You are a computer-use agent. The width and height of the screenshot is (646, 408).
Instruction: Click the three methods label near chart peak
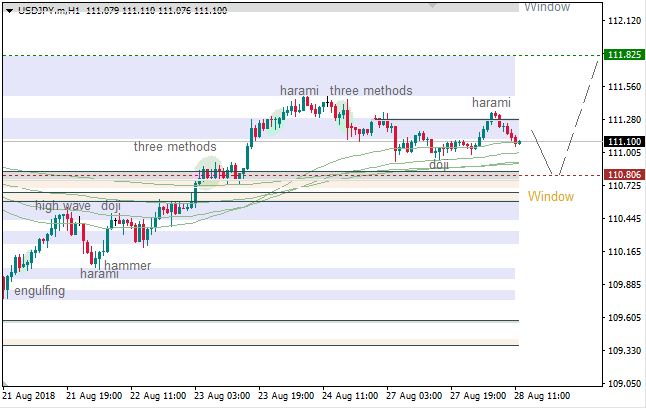click(x=371, y=91)
